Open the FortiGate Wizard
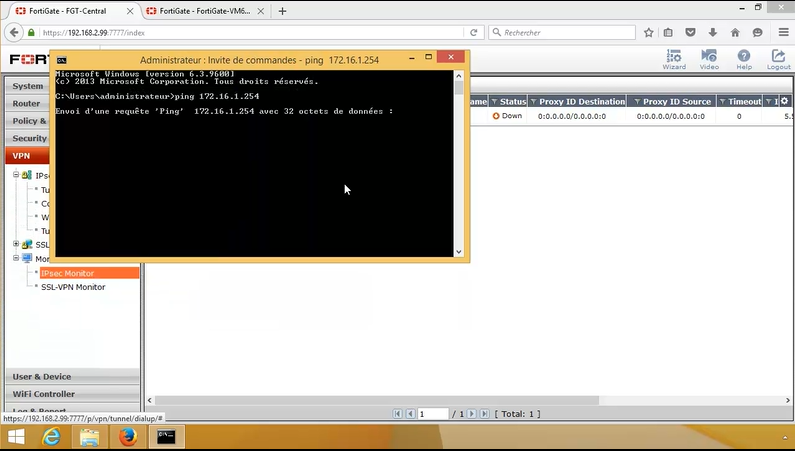795x451 pixels. point(673,59)
